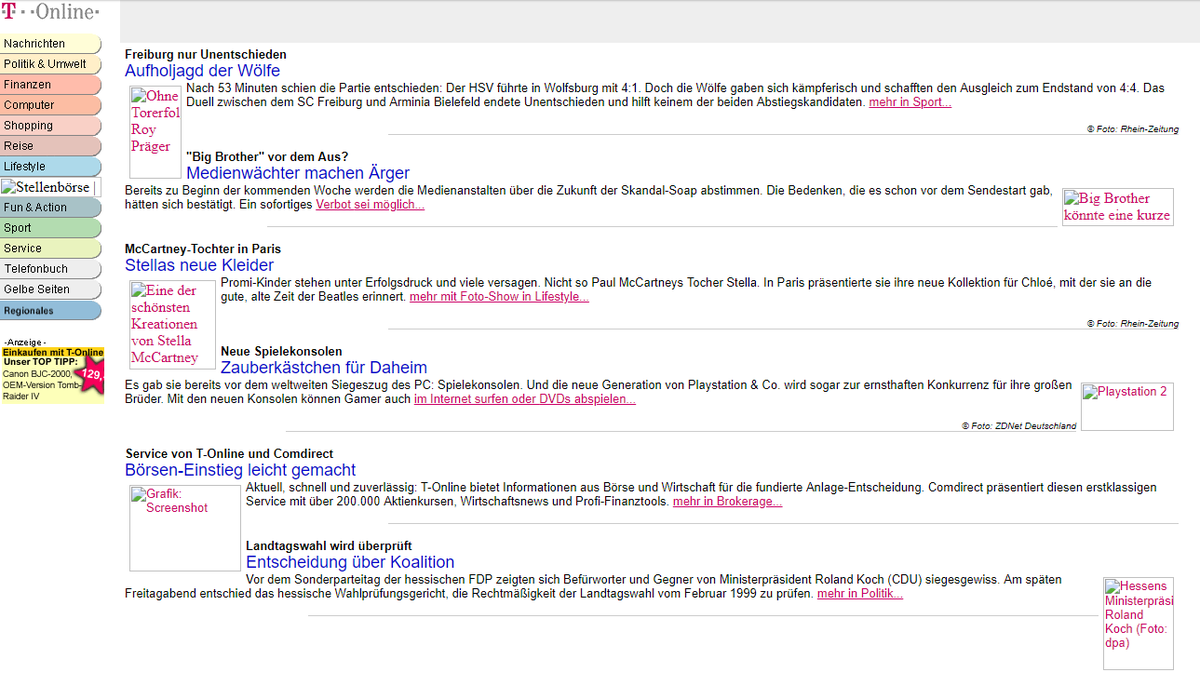Open headline Entscheidung über Koalition
The width and height of the screenshot is (1200, 699).
(x=350, y=562)
